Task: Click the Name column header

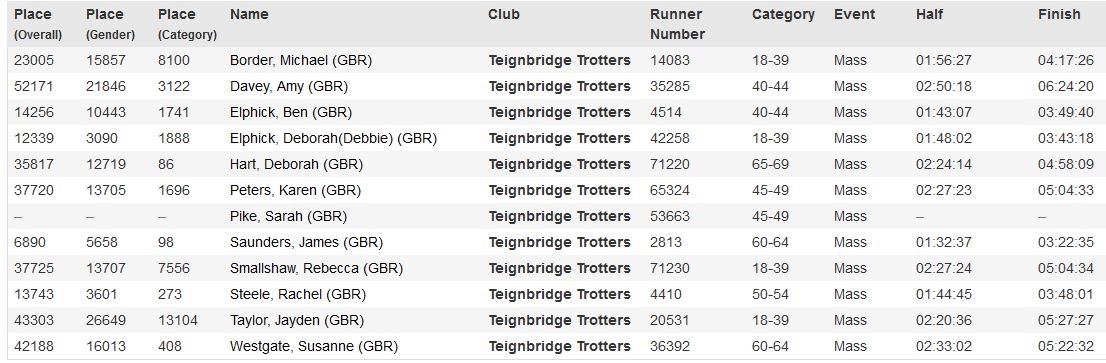Action: coord(249,15)
